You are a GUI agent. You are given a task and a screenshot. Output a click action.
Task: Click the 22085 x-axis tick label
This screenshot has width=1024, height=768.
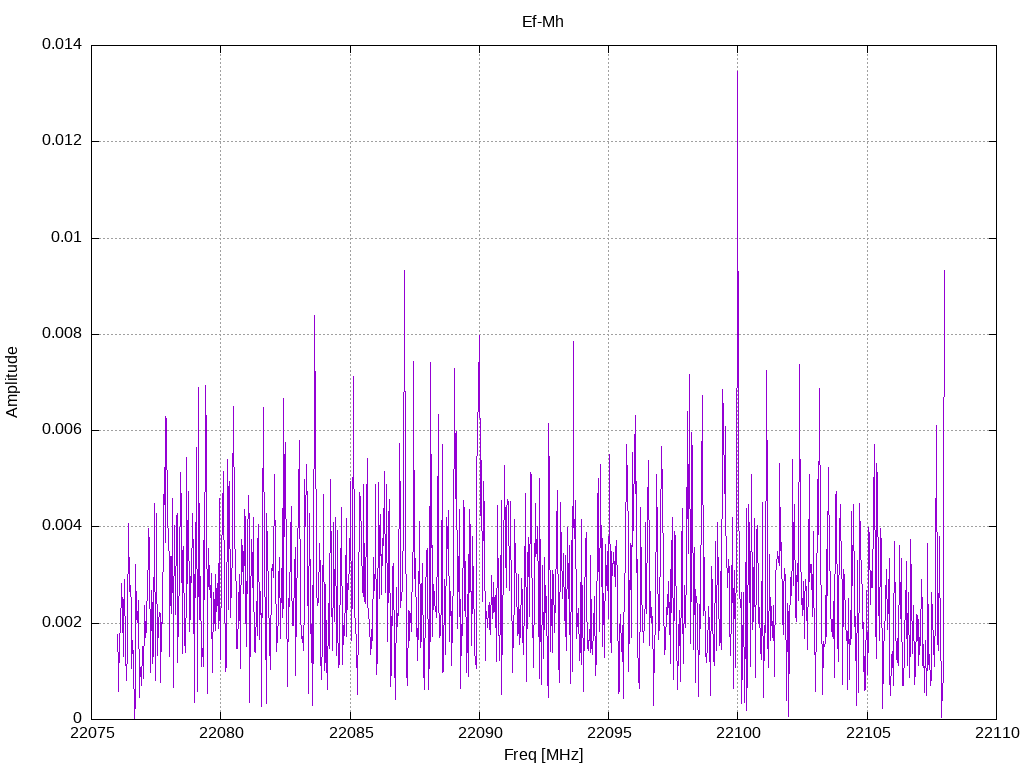(350, 734)
